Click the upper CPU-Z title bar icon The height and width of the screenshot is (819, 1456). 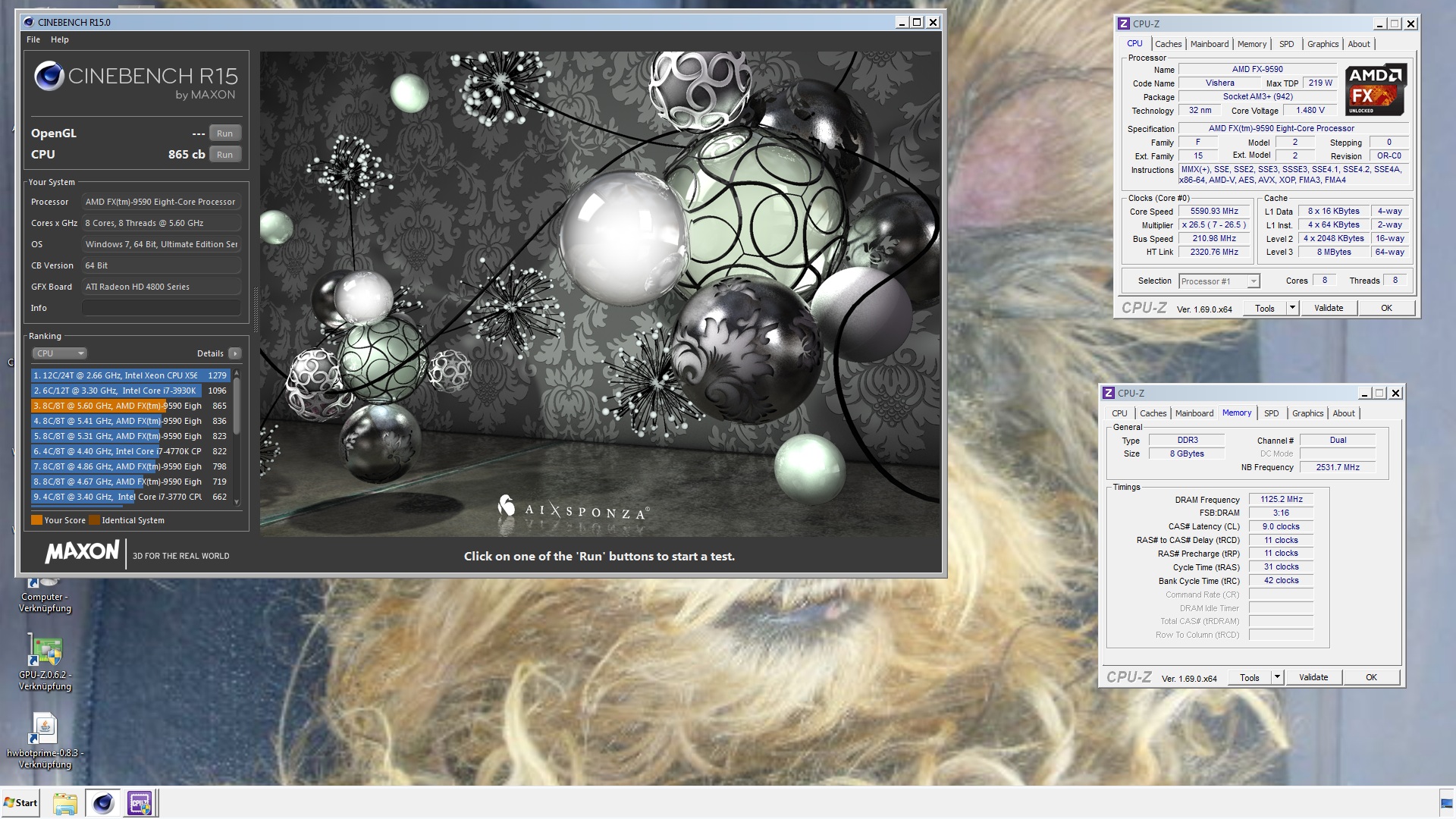pyautogui.click(x=1124, y=24)
